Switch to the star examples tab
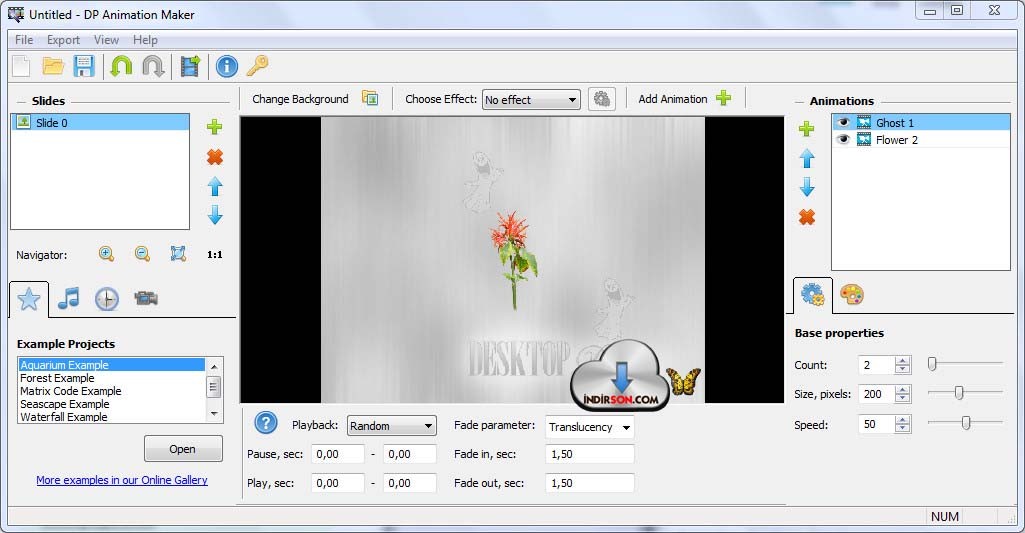 coord(29,300)
